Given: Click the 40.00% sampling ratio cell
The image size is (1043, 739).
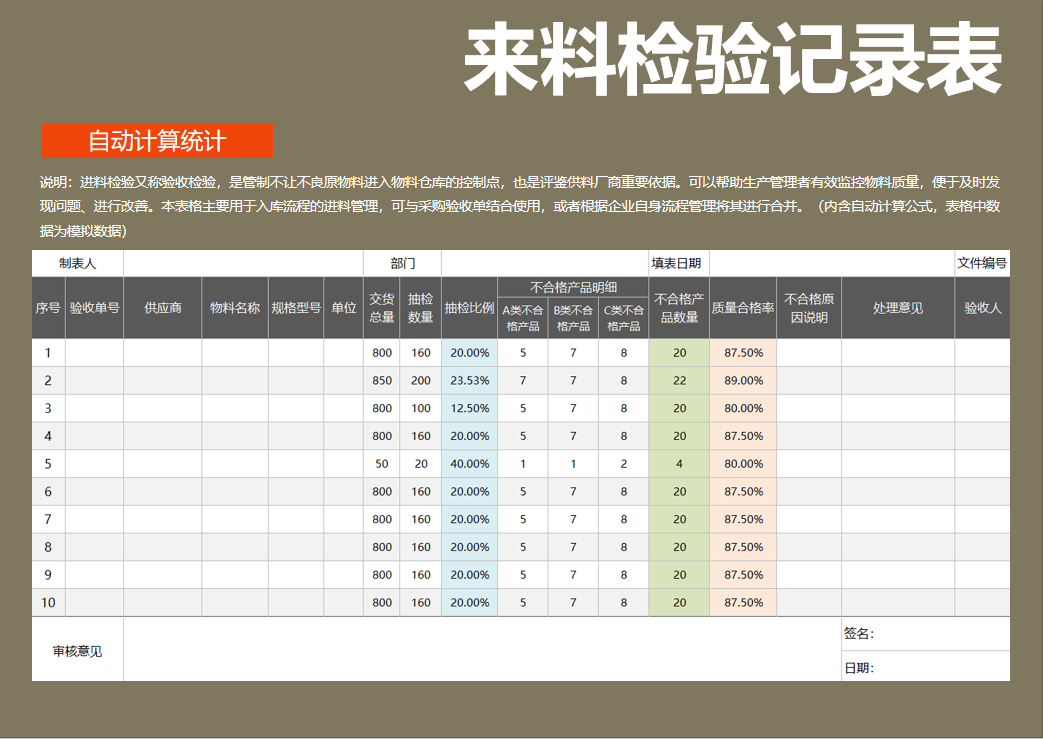Looking at the screenshot, I should click(x=469, y=464).
